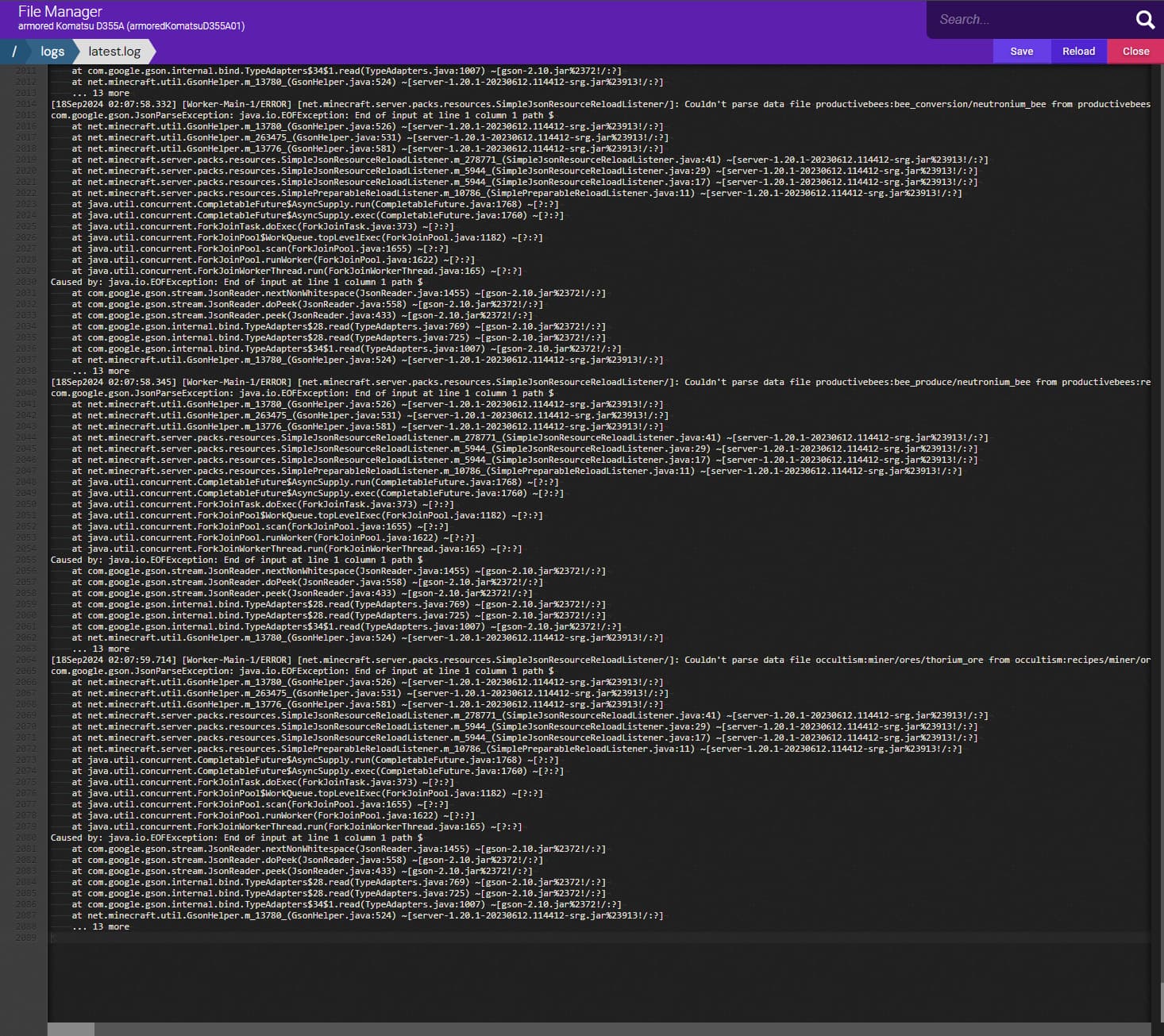Reload the log file
The image size is (1164, 1036).
tap(1078, 52)
